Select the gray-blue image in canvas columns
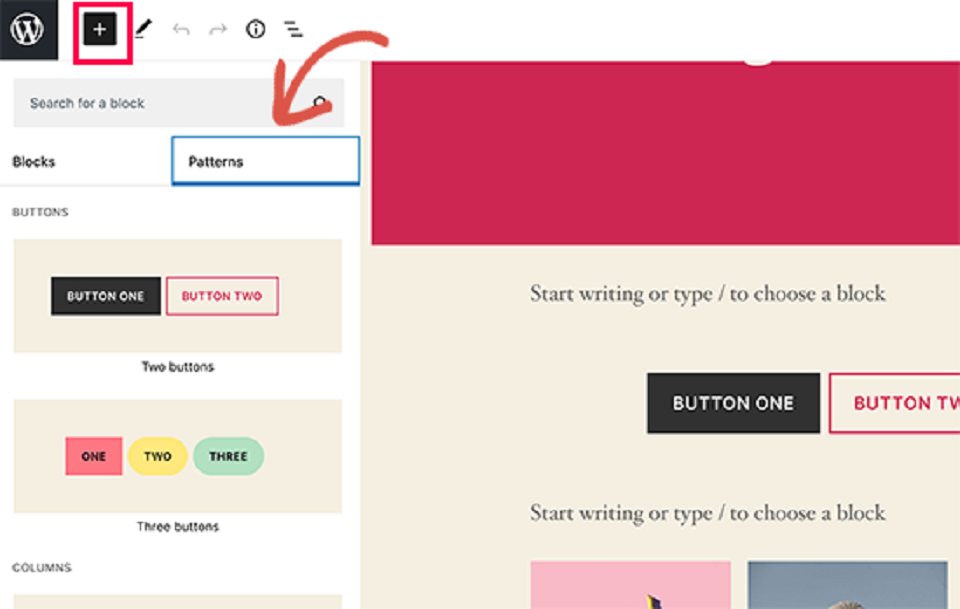 [x=847, y=585]
